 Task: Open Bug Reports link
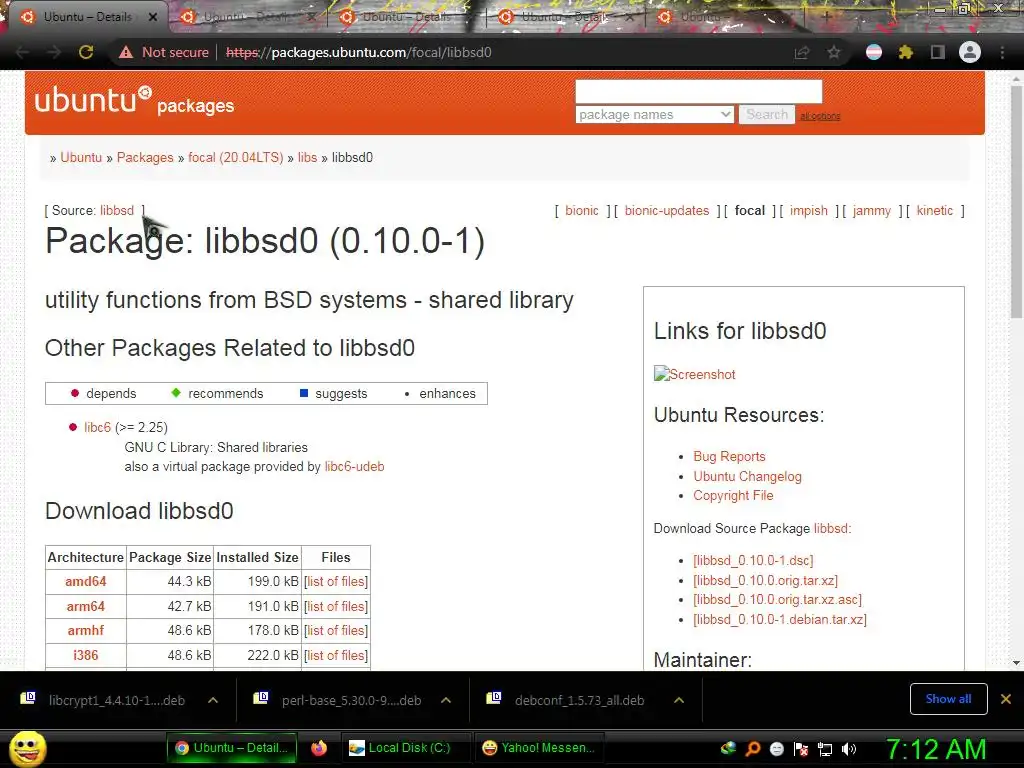(x=729, y=456)
